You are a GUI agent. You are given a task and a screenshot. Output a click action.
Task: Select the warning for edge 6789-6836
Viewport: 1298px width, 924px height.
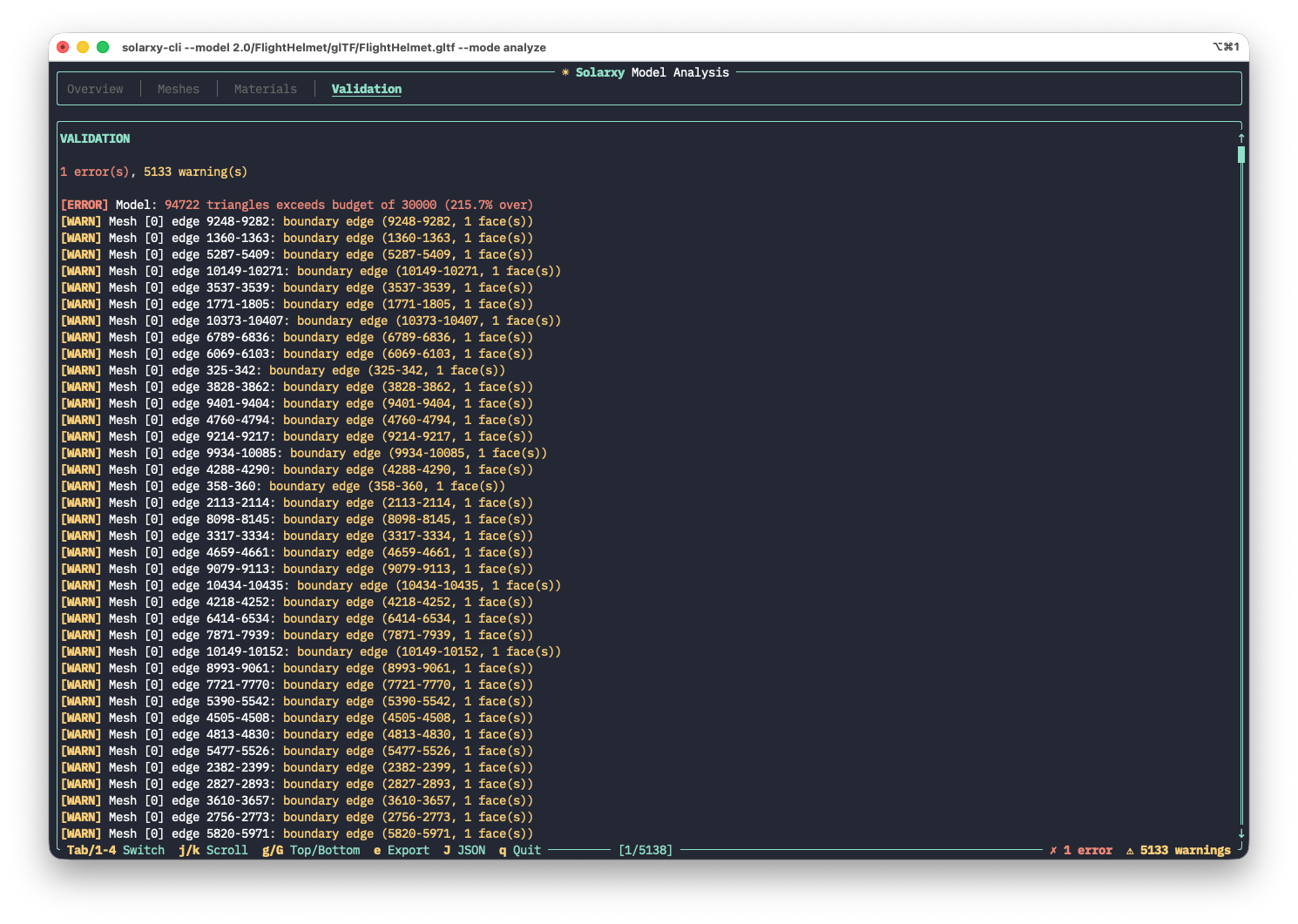pos(297,337)
